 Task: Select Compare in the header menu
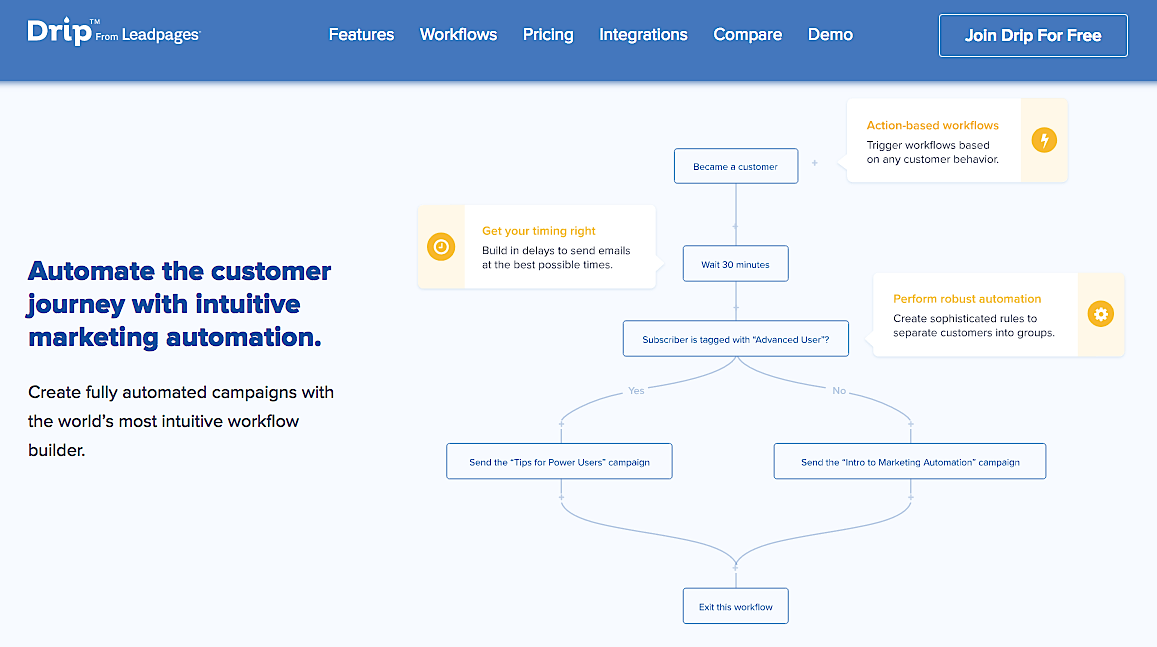pyautogui.click(x=747, y=35)
